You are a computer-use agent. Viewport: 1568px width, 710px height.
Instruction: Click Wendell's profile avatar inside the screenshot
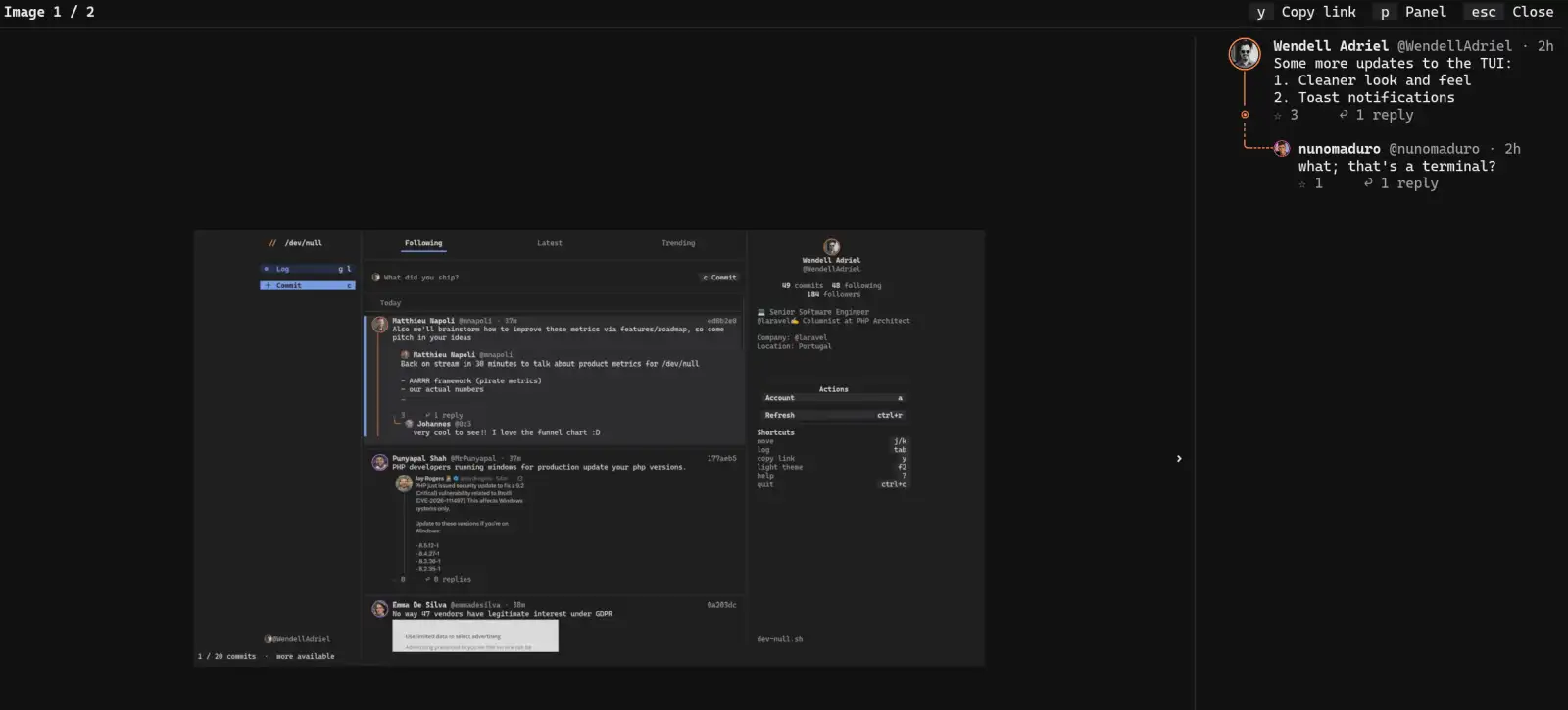coord(831,247)
